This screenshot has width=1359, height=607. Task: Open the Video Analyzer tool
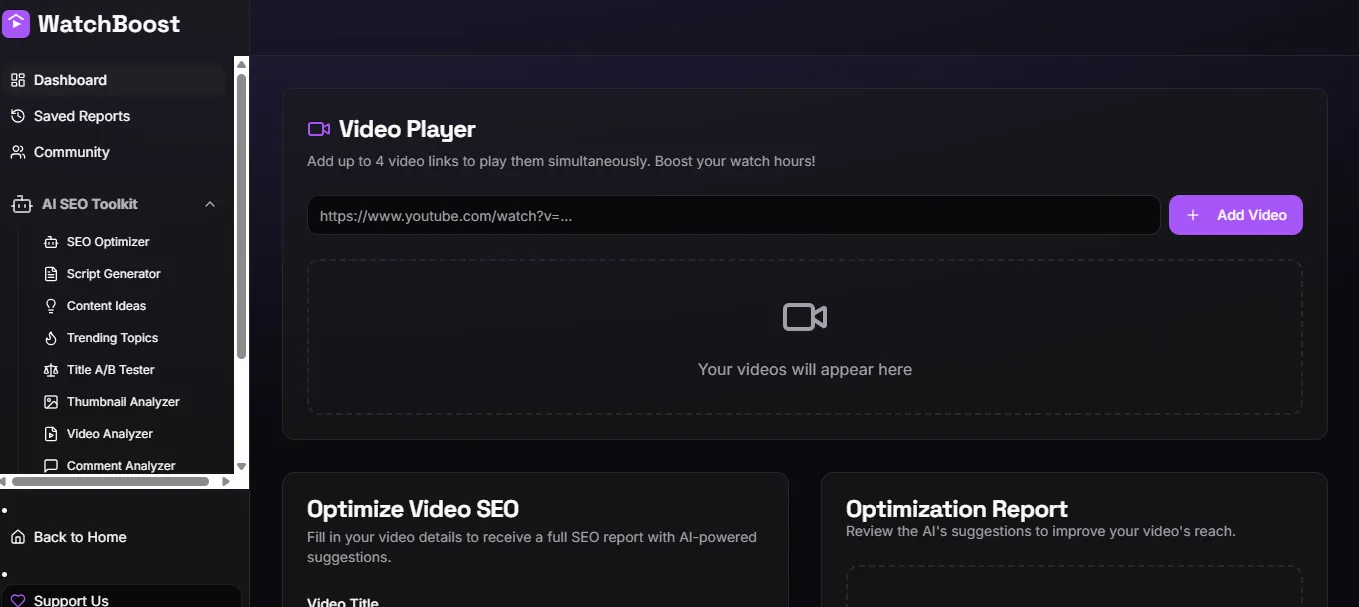click(109, 434)
